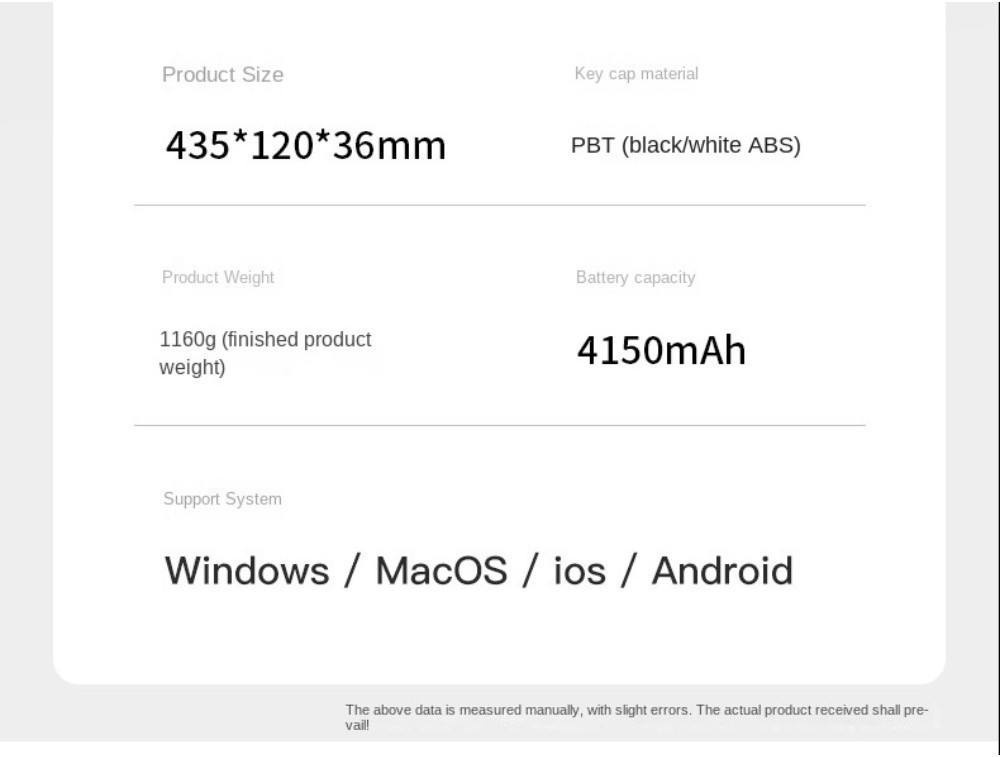Screen dimensions: 1000x757
Task: Select the 4150mAh battery value
Action: [661, 352]
